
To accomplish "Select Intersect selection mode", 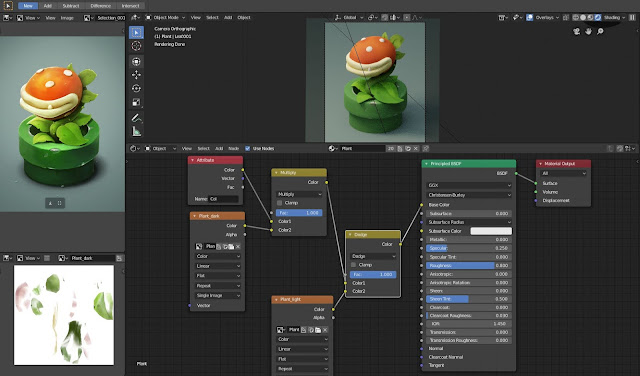I will coord(130,6).
